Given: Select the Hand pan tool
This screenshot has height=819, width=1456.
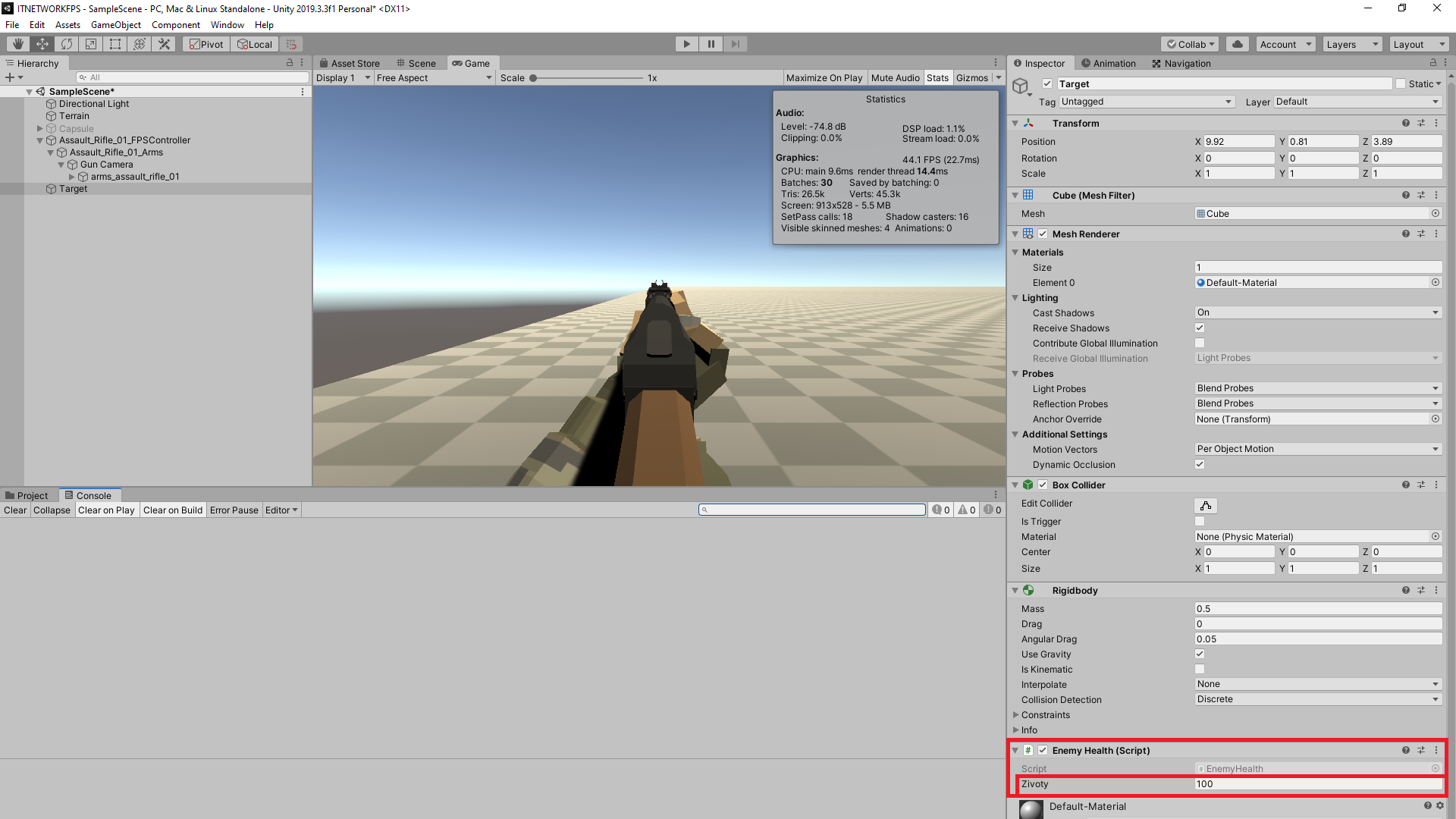Looking at the screenshot, I should coord(17,43).
